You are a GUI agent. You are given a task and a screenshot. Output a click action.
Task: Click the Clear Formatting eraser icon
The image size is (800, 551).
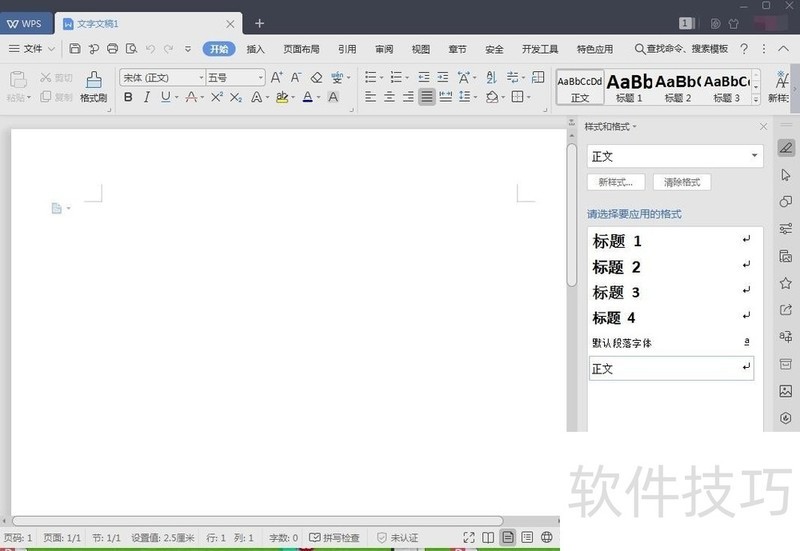pyautogui.click(x=316, y=78)
